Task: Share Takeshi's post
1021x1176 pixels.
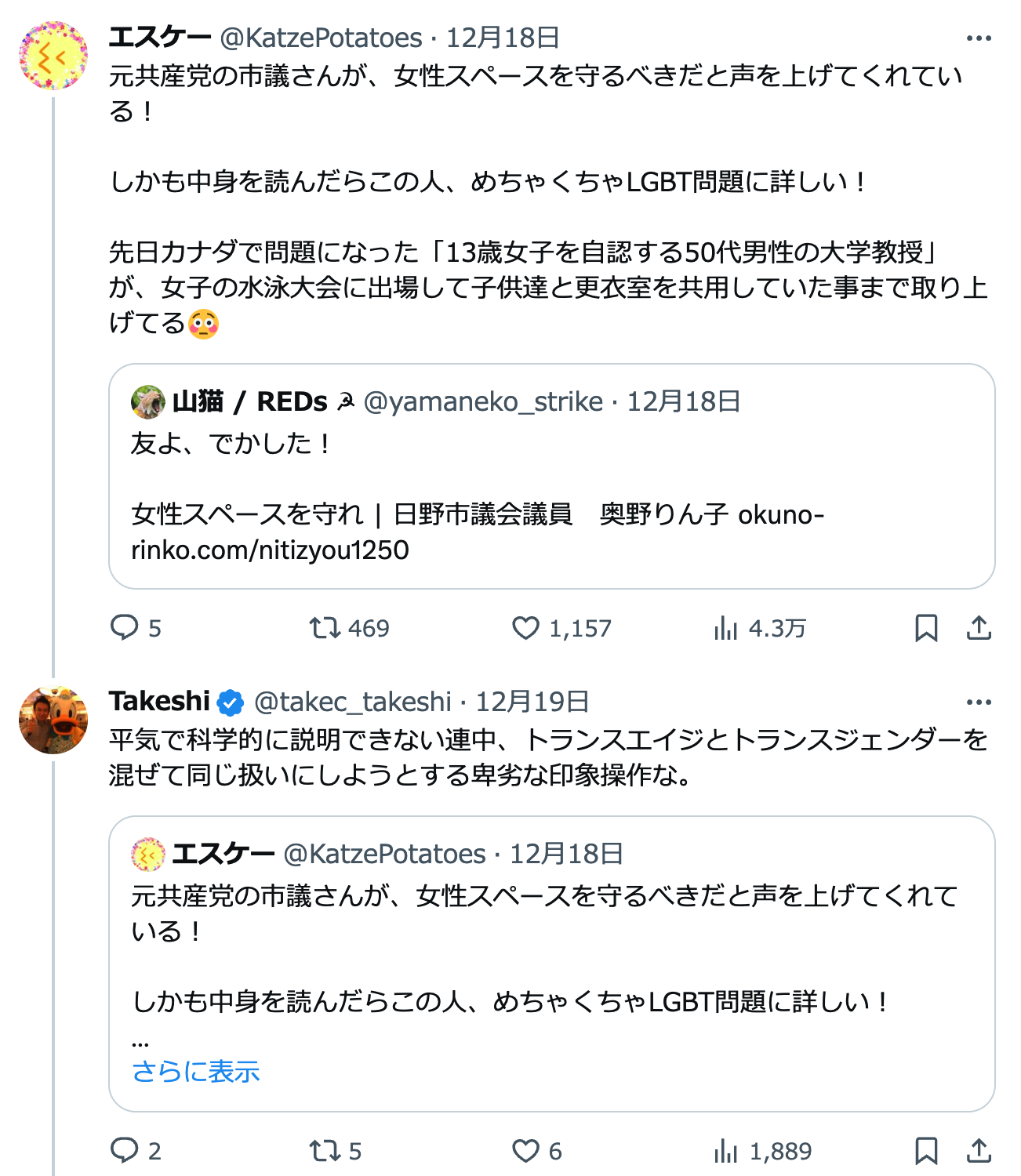Action: coord(979,1151)
